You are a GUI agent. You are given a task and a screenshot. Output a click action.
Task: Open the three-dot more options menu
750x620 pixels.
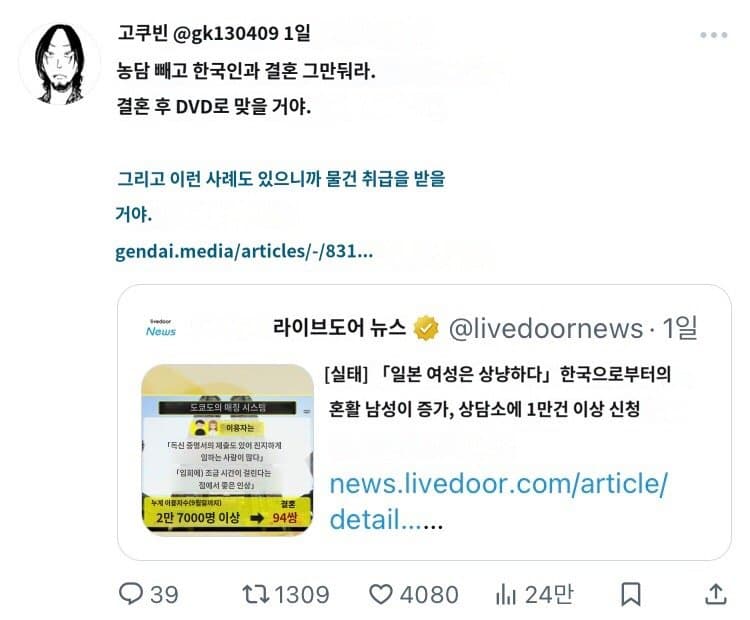pos(714,35)
